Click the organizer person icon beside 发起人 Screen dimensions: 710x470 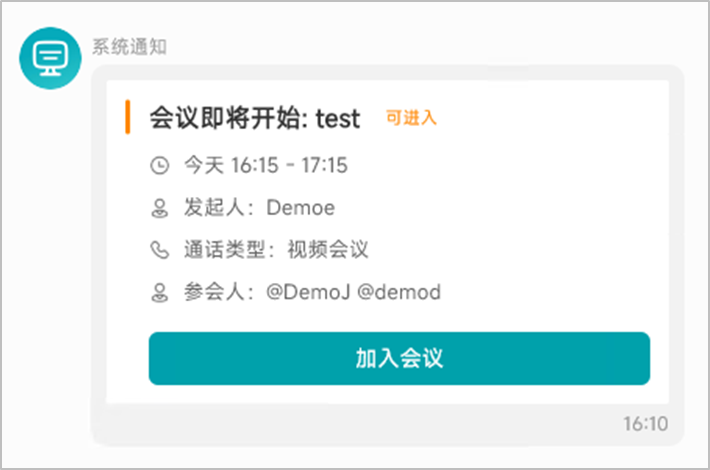159,208
